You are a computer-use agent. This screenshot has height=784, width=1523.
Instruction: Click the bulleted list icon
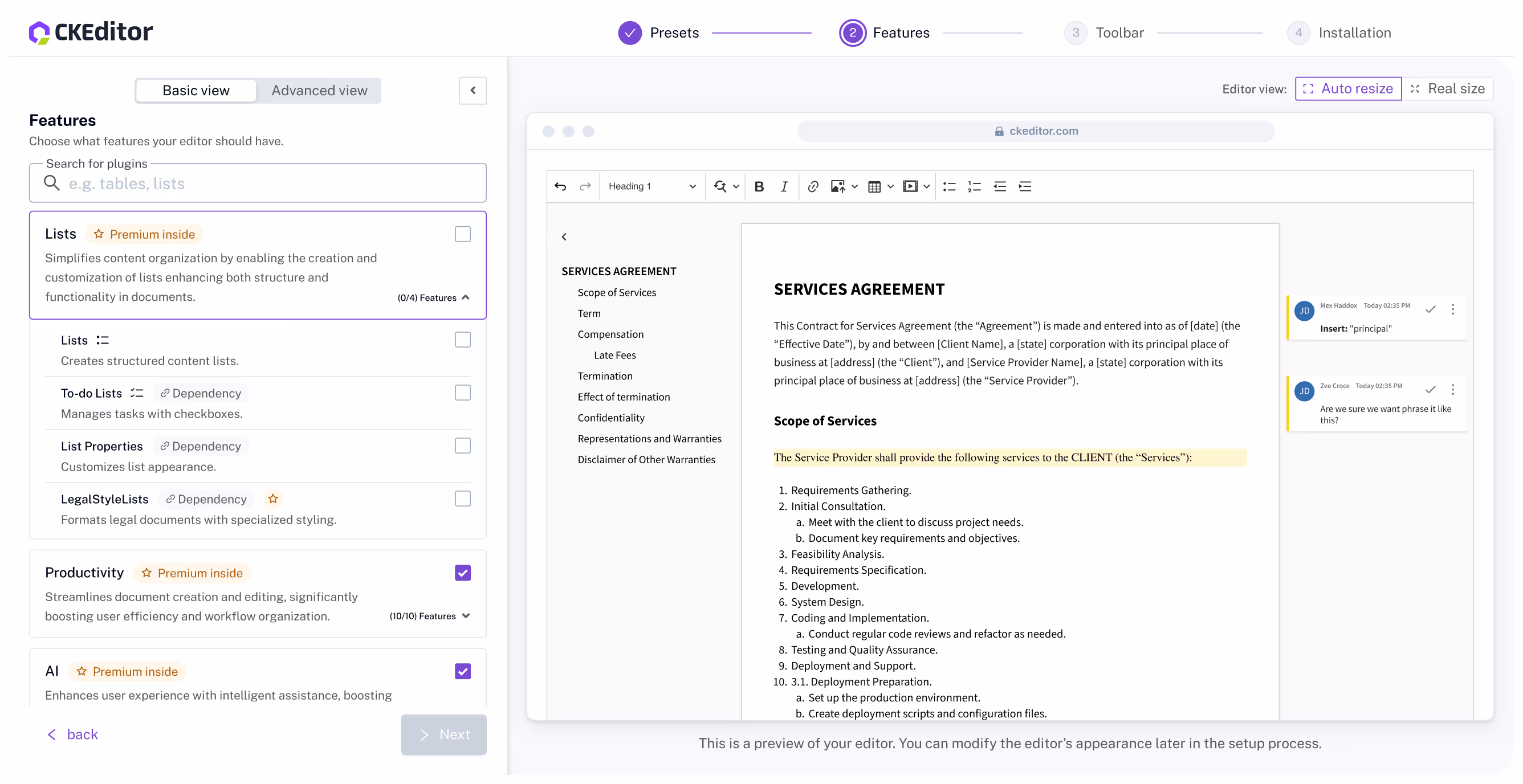[x=949, y=187]
